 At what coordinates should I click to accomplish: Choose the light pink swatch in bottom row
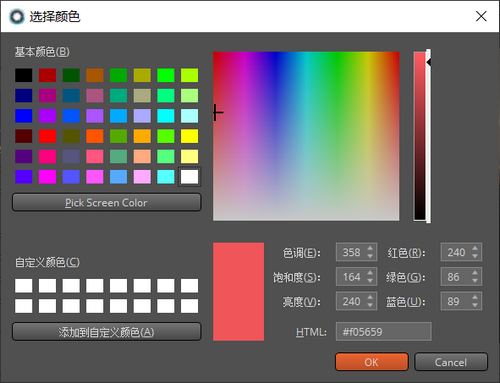click(x=142, y=177)
